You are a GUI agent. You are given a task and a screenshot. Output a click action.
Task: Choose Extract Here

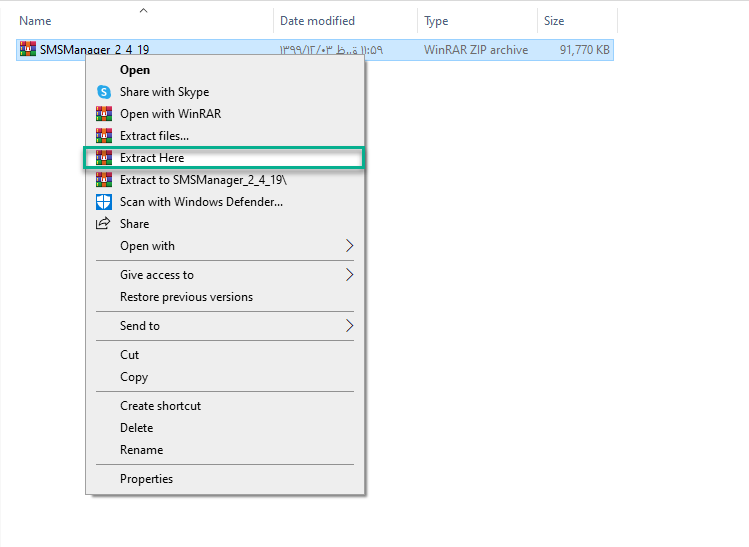coord(225,158)
